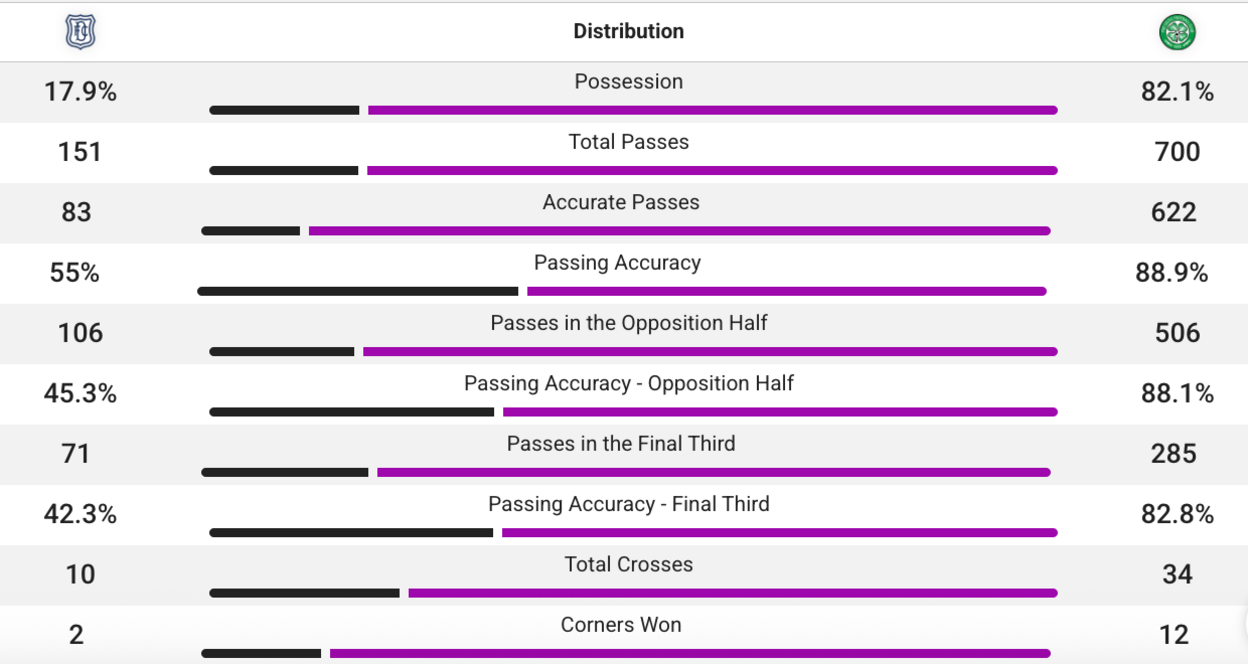Image resolution: width=1248 pixels, height=664 pixels.
Task: Click the purple Corners Won bar
Action: [690, 654]
